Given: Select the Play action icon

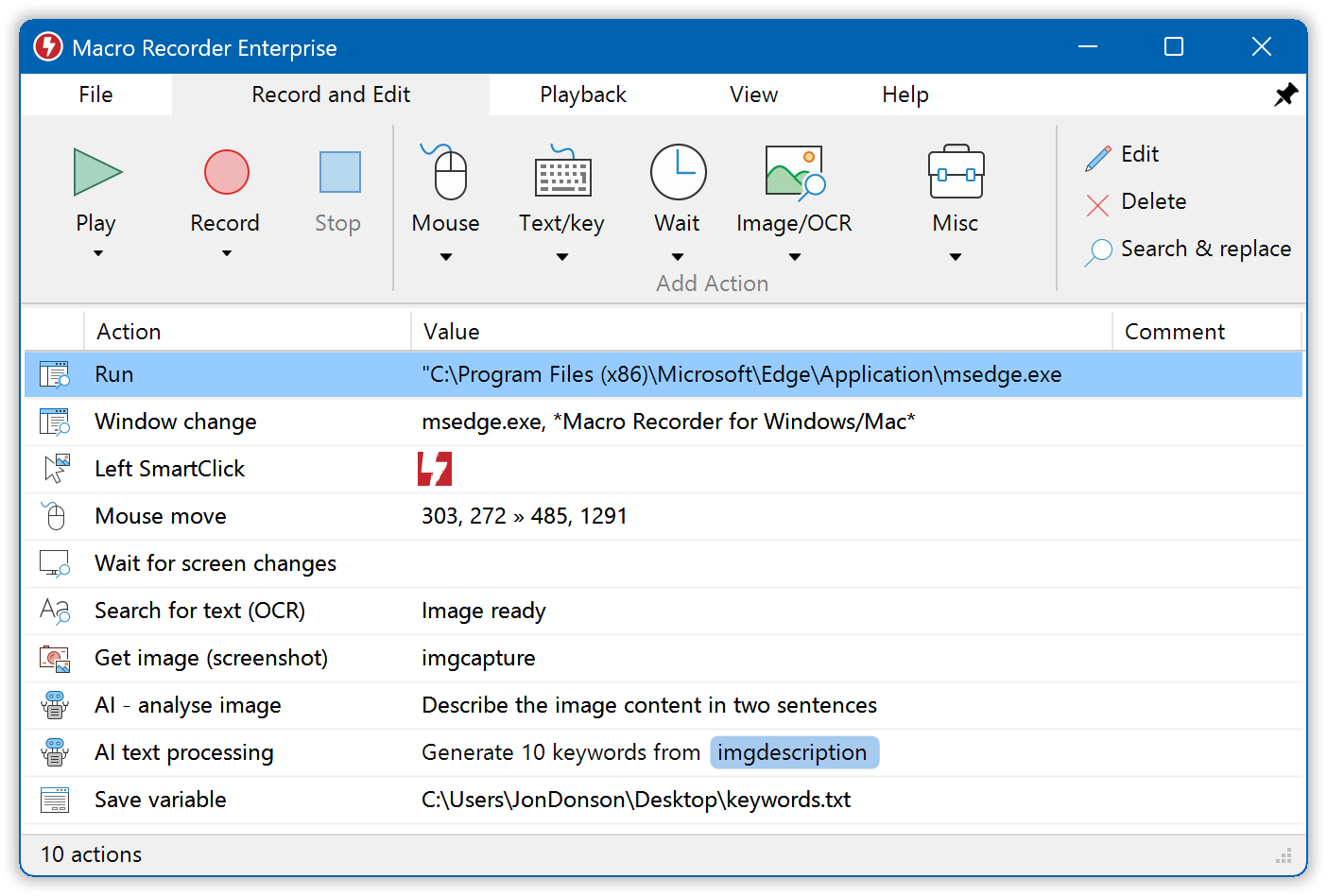Looking at the screenshot, I should (95, 173).
